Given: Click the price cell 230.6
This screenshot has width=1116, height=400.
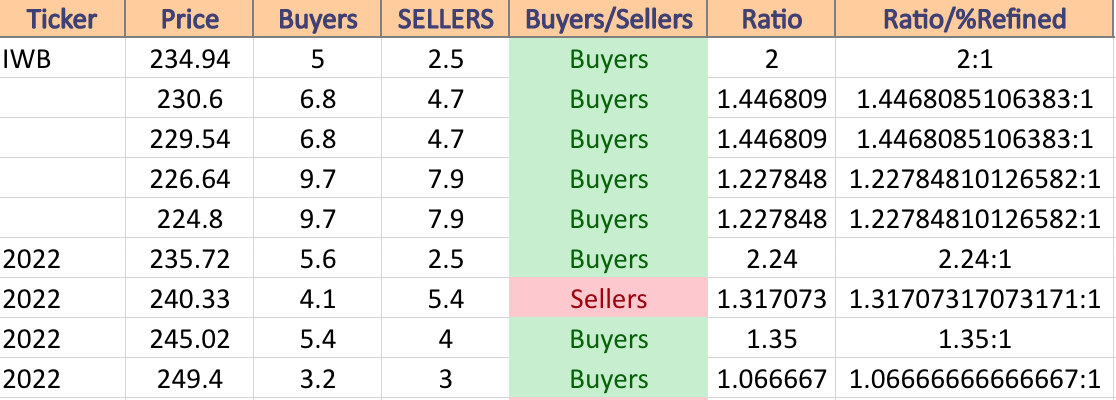Looking at the screenshot, I should 190,98.
